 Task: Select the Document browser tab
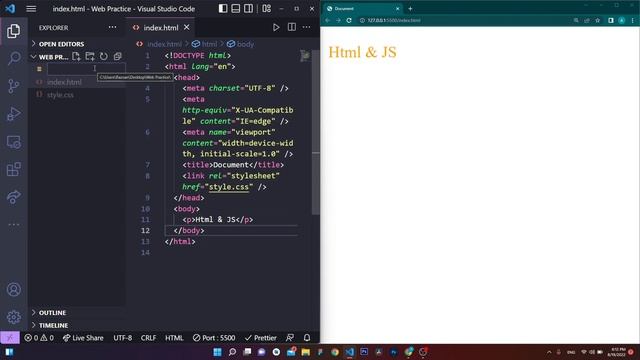pyautogui.click(x=361, y=9)
